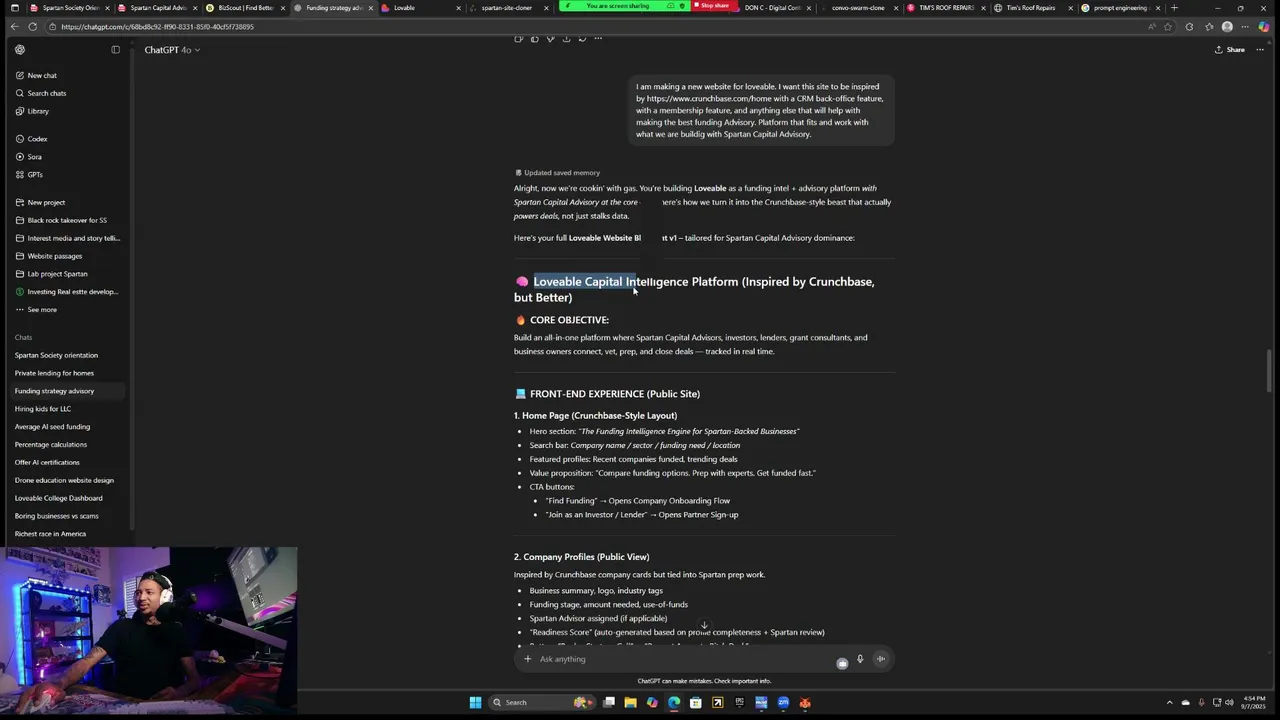Expand See more projects
The image size is (1280, 720).
click(x=36, y=309)
